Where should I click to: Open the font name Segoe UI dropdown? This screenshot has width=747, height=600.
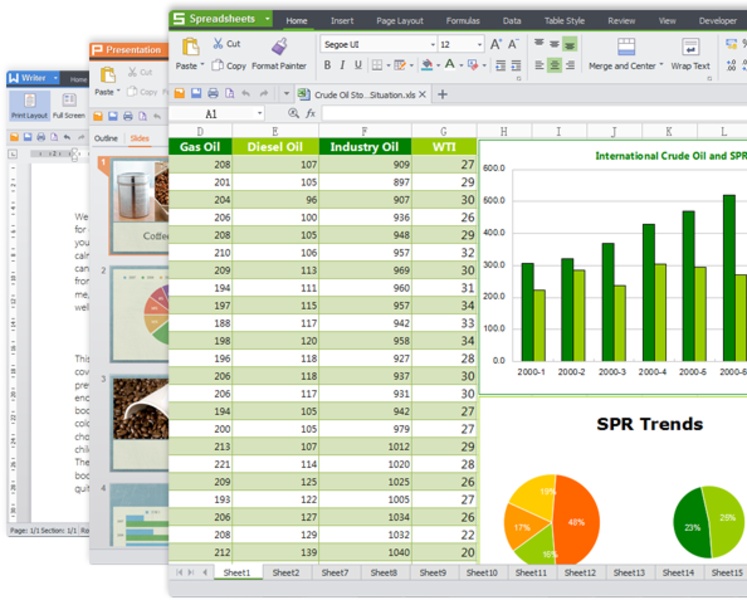coord(433,44)
